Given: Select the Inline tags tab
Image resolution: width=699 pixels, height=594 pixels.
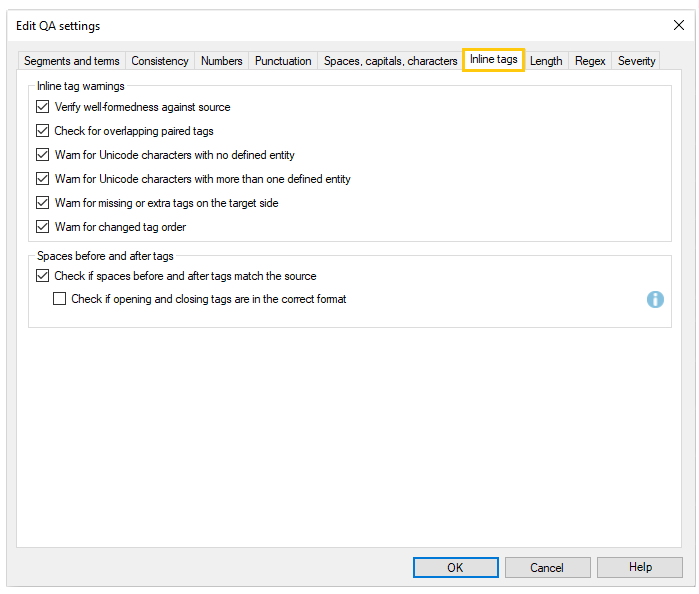Looking at the screenshot, I should 493,60.
